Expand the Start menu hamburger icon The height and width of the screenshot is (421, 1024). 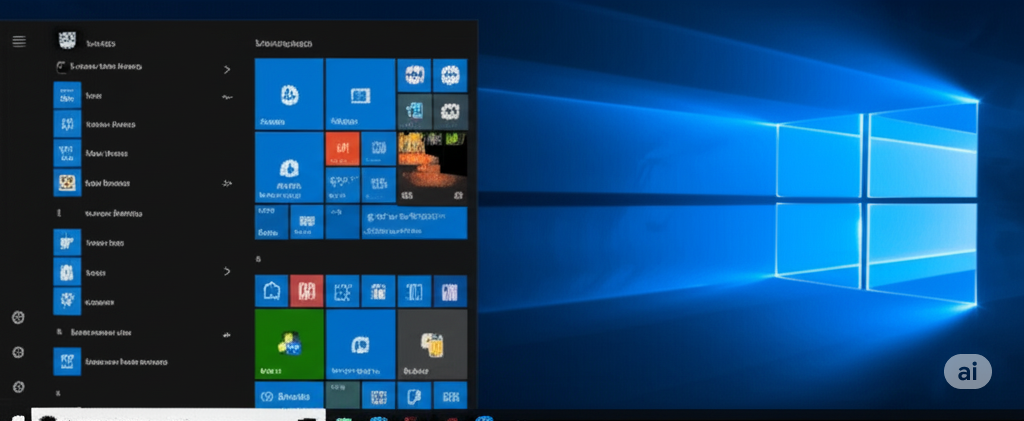pos(19,41)
